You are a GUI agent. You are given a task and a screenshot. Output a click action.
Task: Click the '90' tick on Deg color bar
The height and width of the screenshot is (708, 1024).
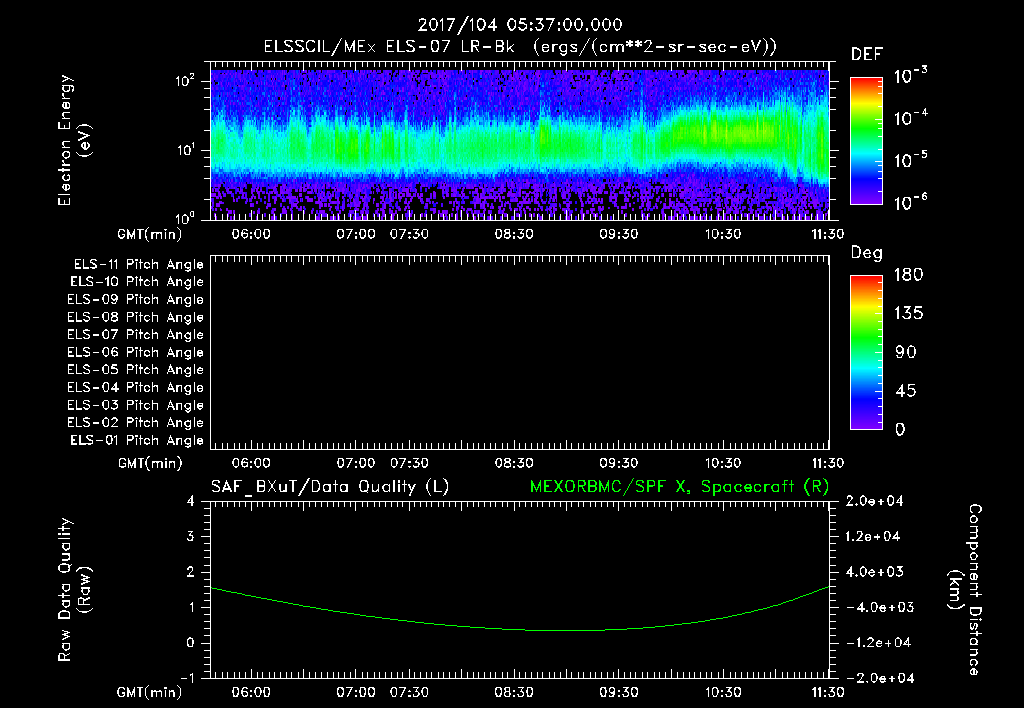[x=906, y=353]
